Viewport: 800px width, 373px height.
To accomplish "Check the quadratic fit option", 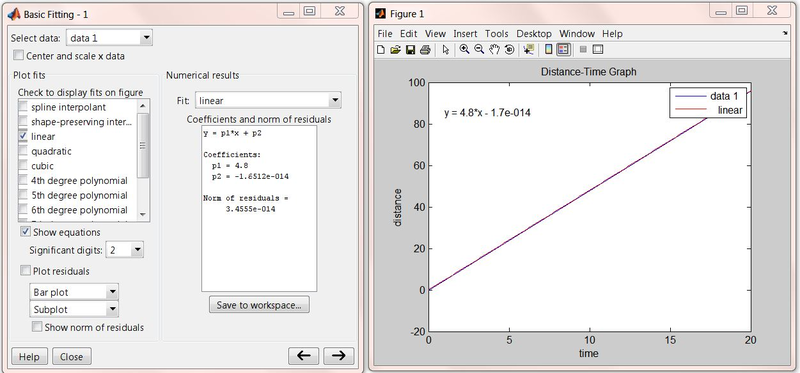I will point(23,151).
